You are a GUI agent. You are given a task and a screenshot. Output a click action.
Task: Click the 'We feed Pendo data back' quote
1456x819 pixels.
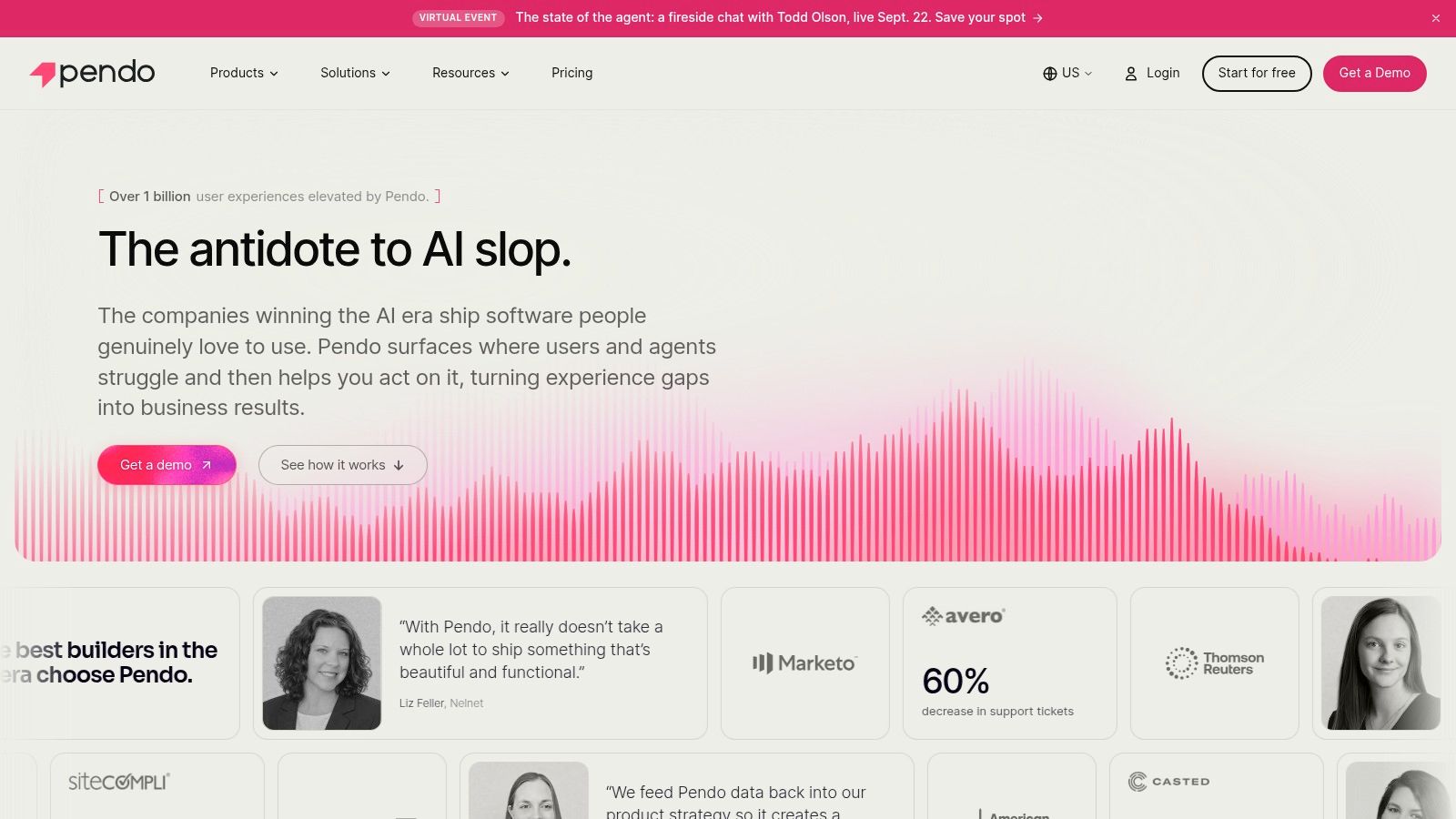tap(736, 803)
